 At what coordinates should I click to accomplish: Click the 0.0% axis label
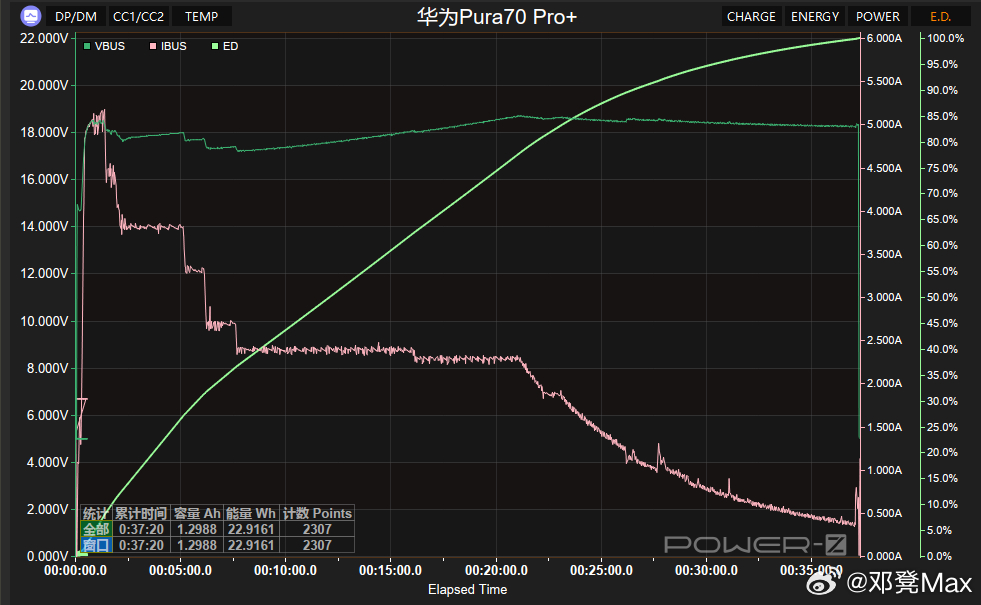click(939, 556)
